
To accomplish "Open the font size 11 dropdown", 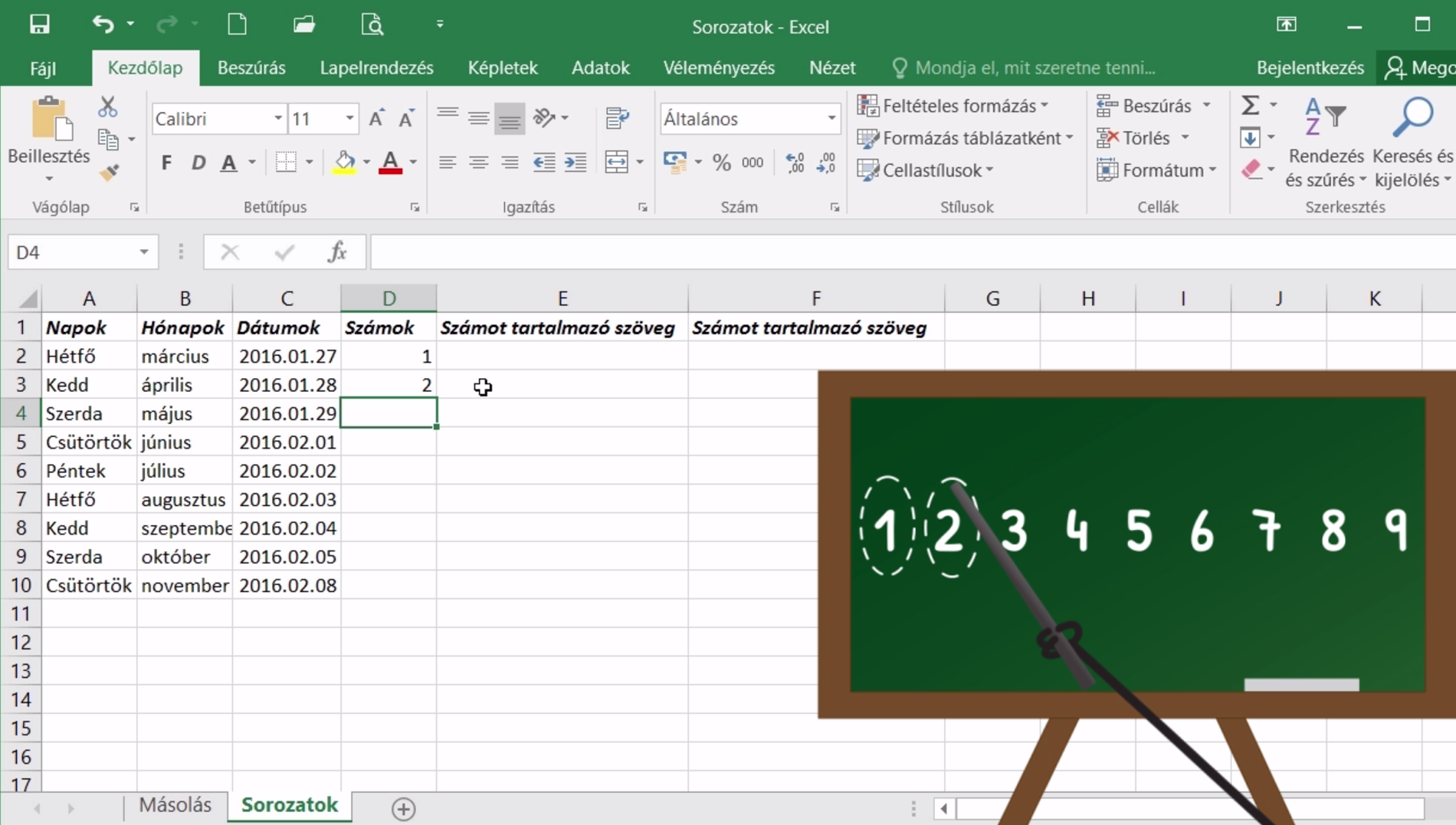I will pos(349,119).
